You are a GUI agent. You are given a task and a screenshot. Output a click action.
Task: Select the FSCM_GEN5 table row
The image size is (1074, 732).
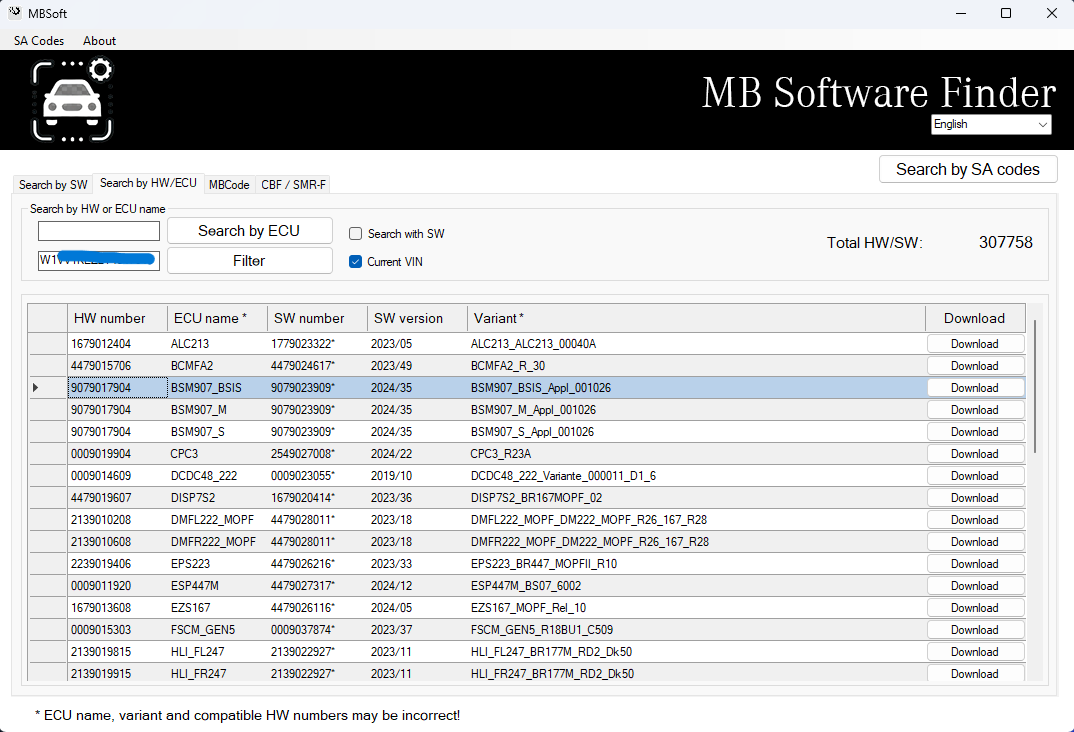click(x=400, y=629)
